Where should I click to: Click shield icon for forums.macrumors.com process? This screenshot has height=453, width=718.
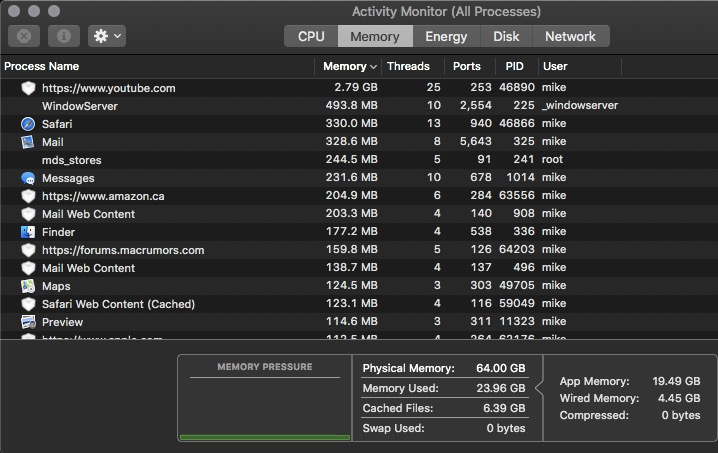(28, 250)
